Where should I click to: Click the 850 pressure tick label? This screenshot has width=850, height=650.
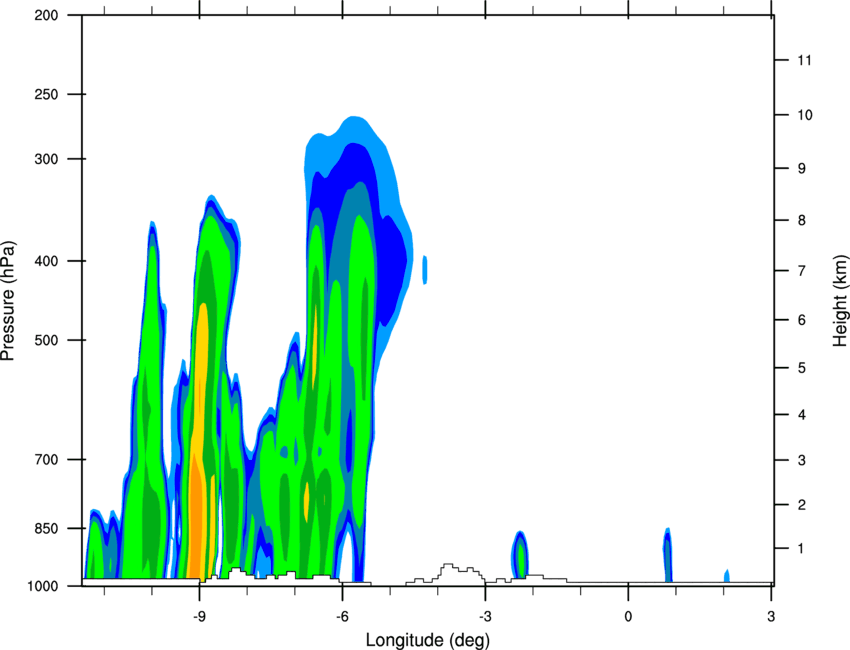point(46,528)
